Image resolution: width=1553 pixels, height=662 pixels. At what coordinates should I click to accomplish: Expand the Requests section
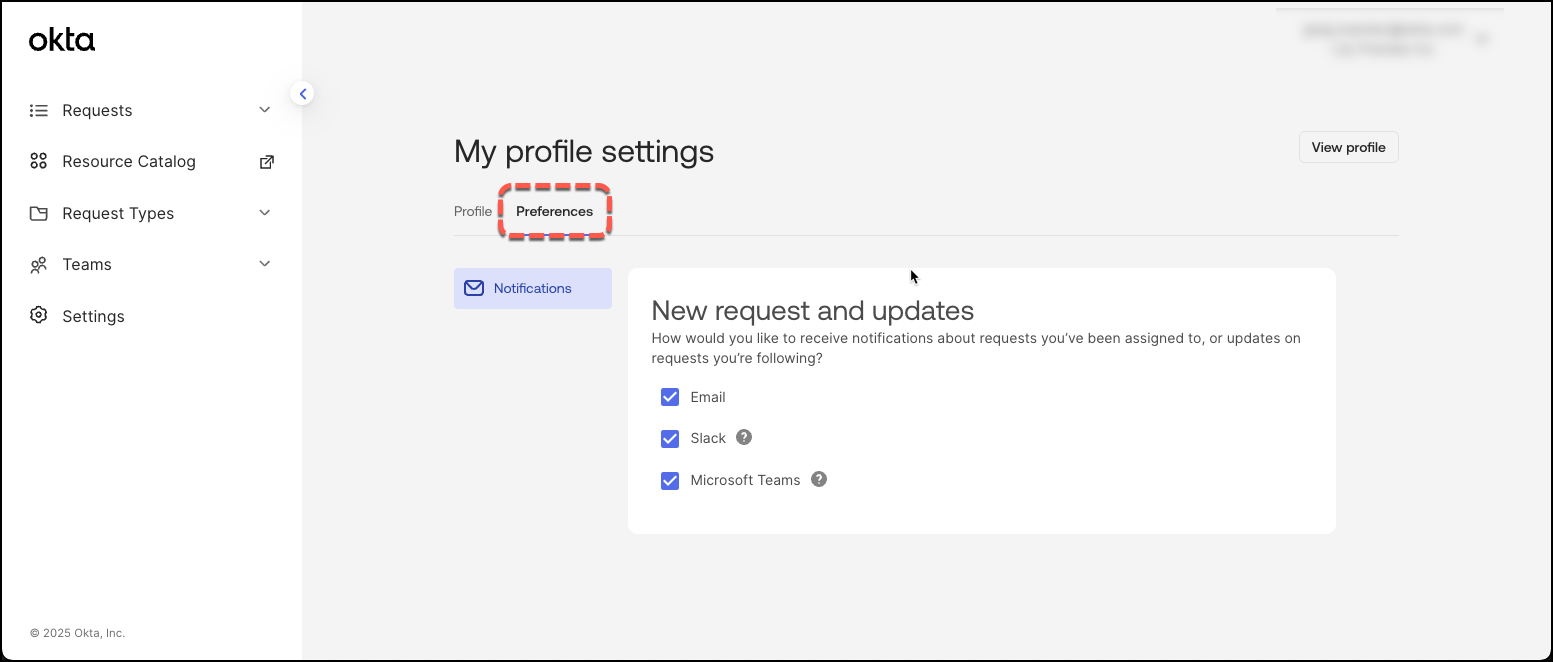coord(264,110)
